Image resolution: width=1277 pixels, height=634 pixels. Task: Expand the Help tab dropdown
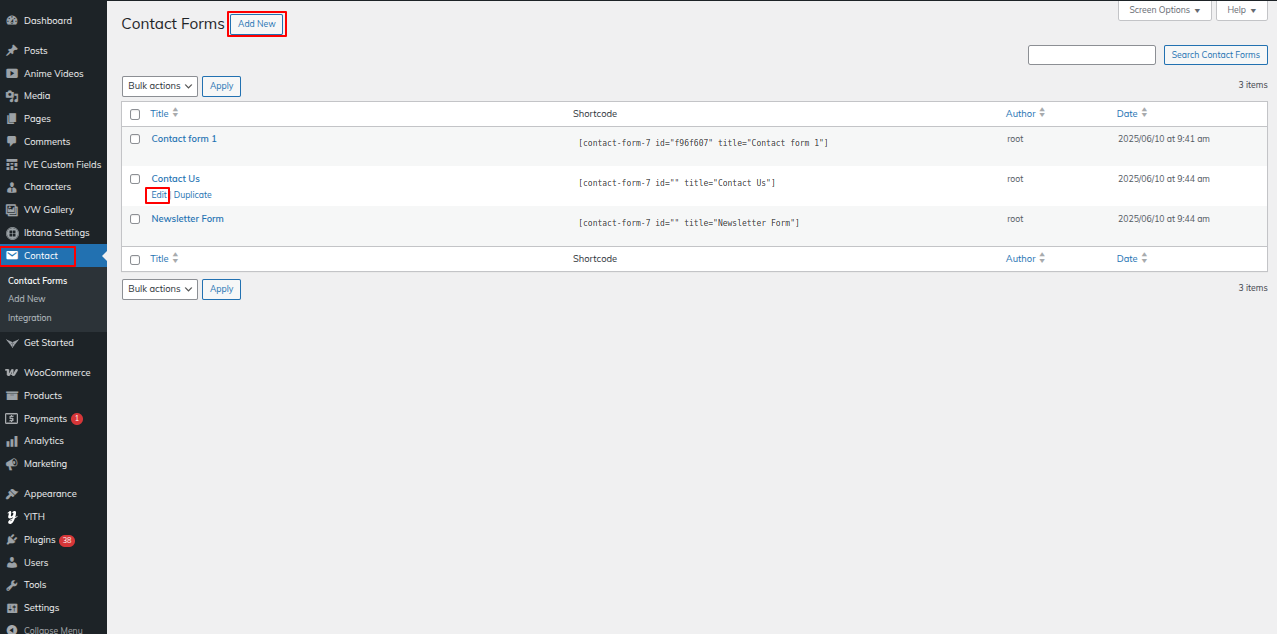[x=1241, y=10]
